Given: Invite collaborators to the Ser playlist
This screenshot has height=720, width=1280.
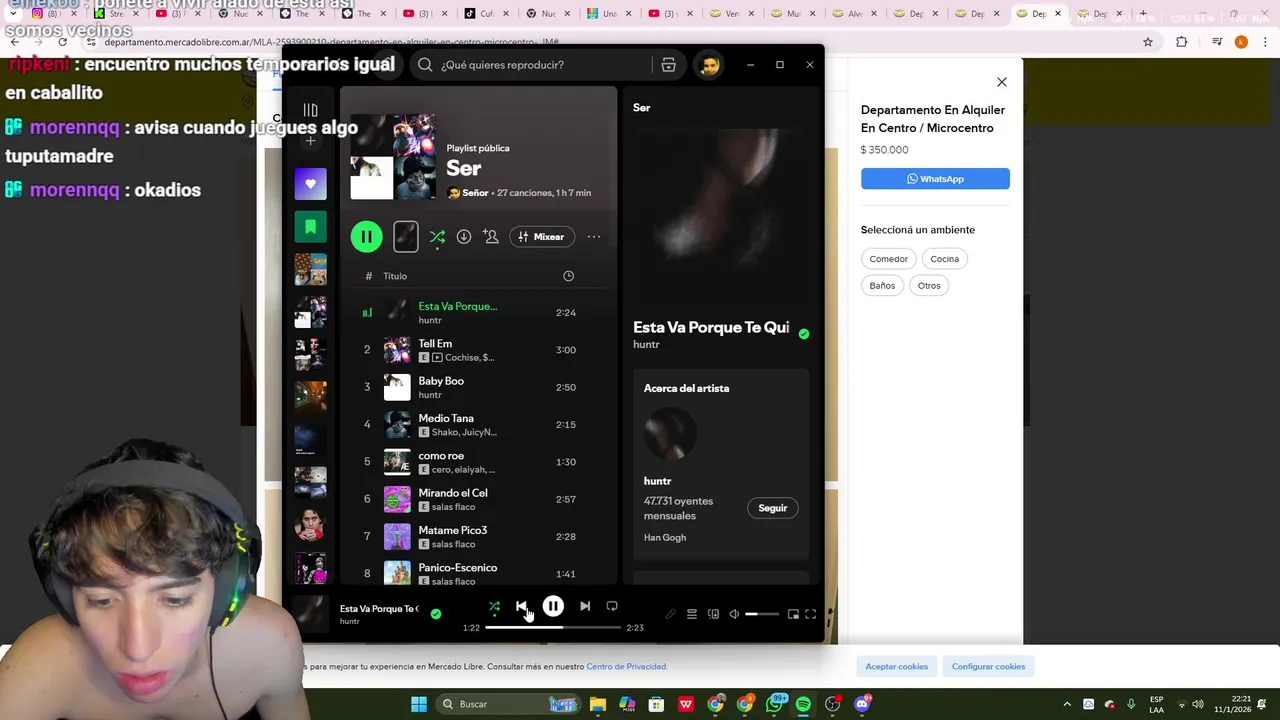Looking at the screenshot, I should (491, 237).
